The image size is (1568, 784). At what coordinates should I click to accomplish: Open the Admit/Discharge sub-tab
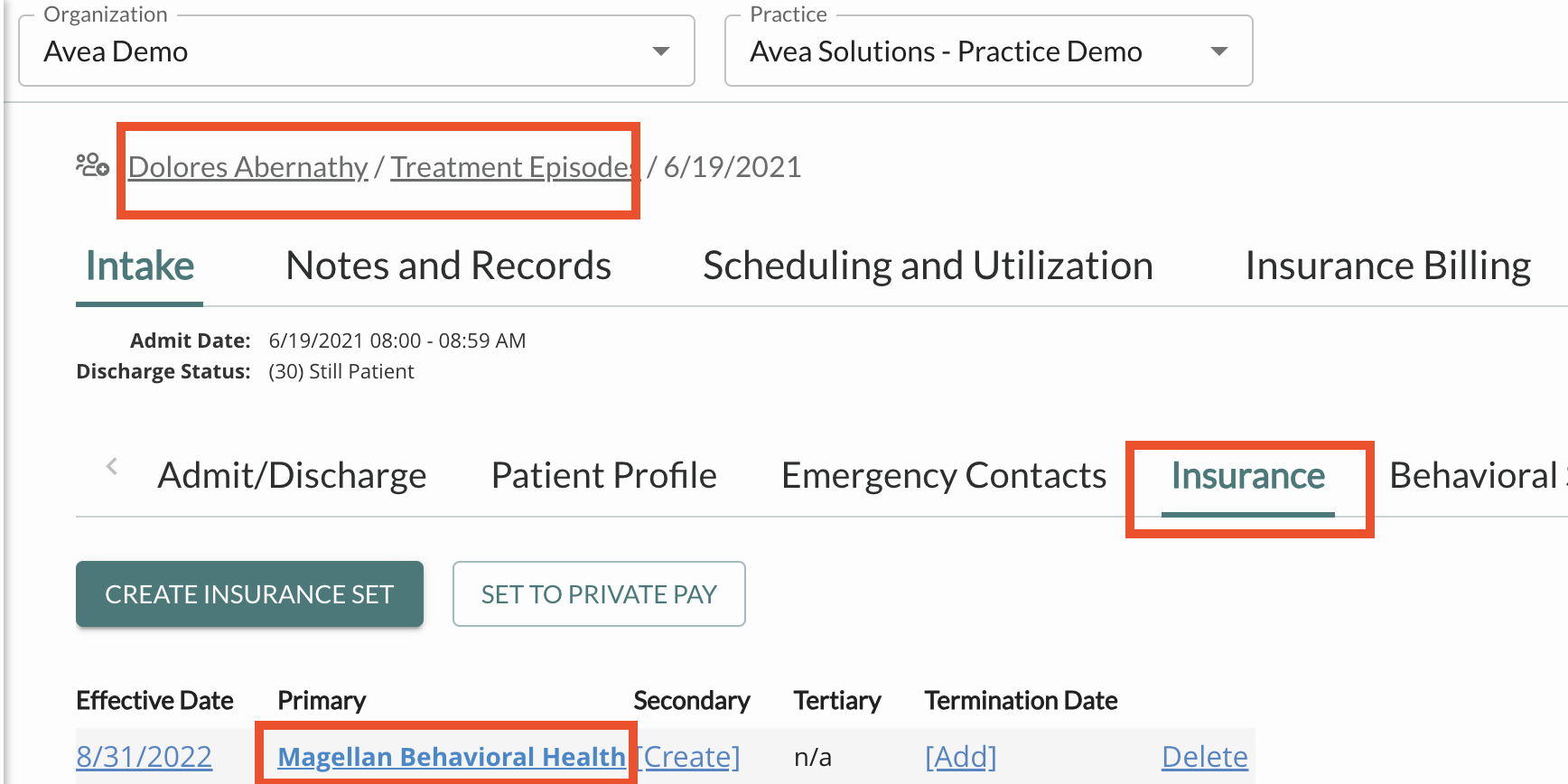[x=292, y=474]
